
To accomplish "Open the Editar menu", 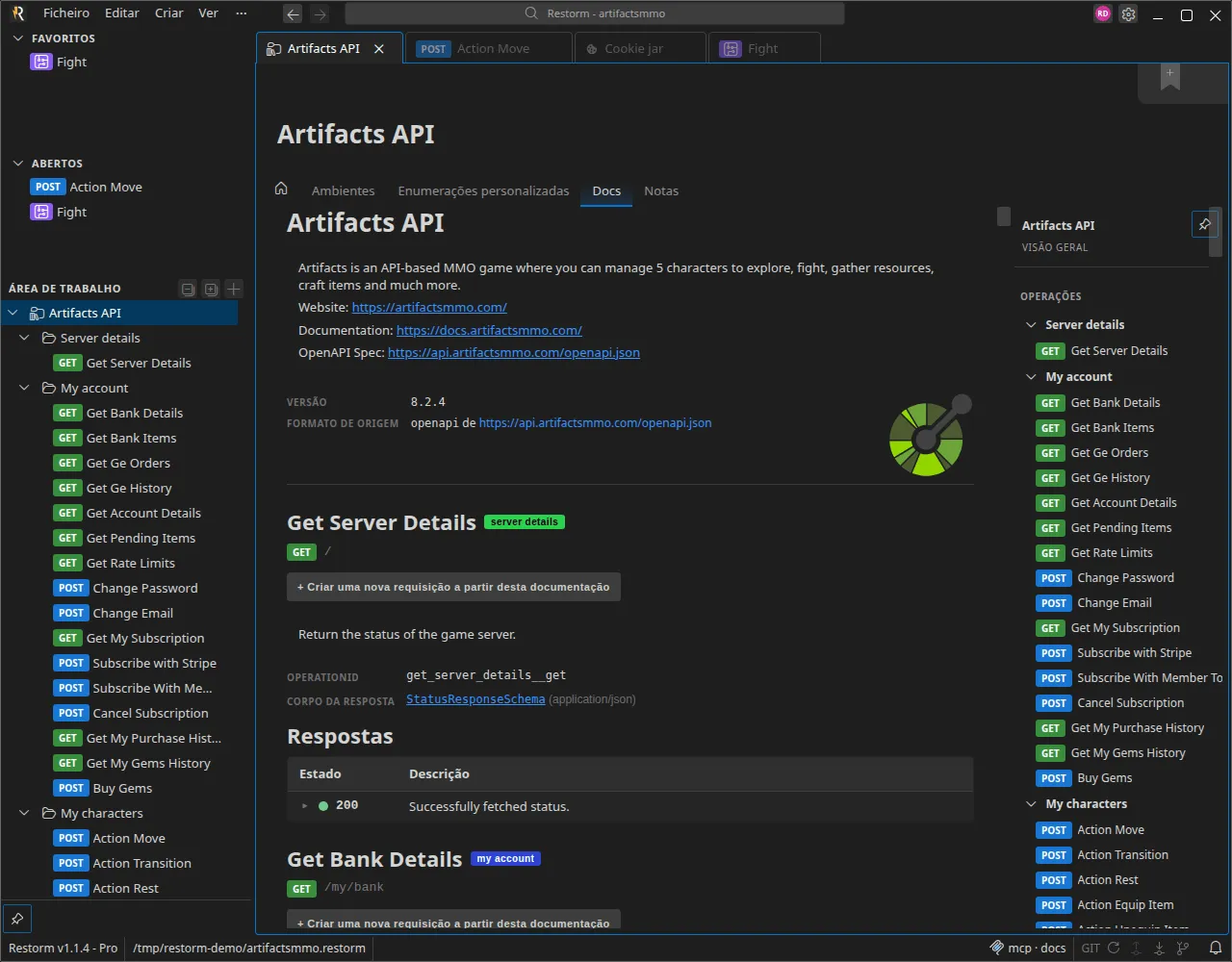I will click(122, 13).
